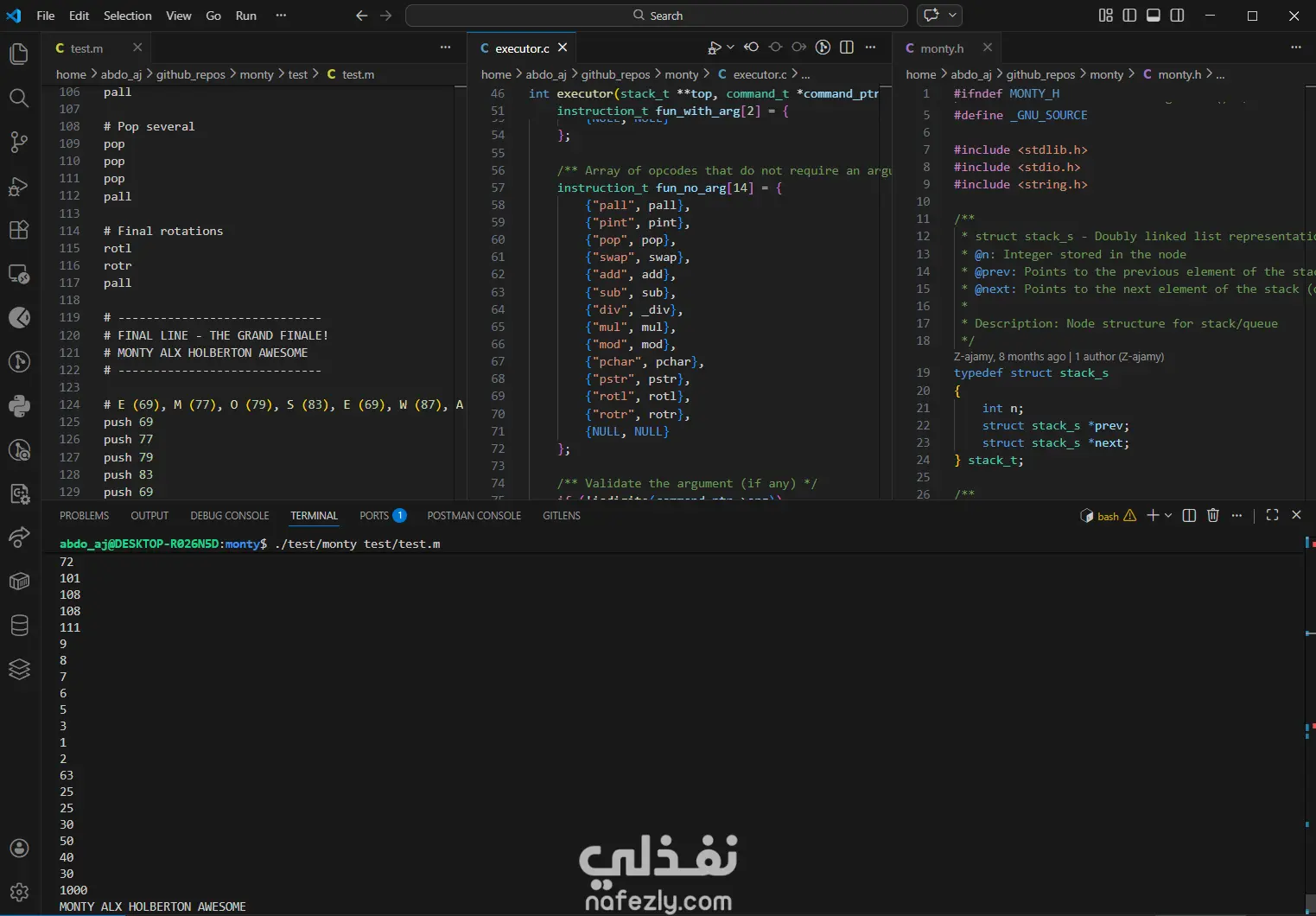Image resolution: width=1316 pixels, height=916 pixels.
Task: Open the Explorer view in activity bar
Action: tap(19, 54)
